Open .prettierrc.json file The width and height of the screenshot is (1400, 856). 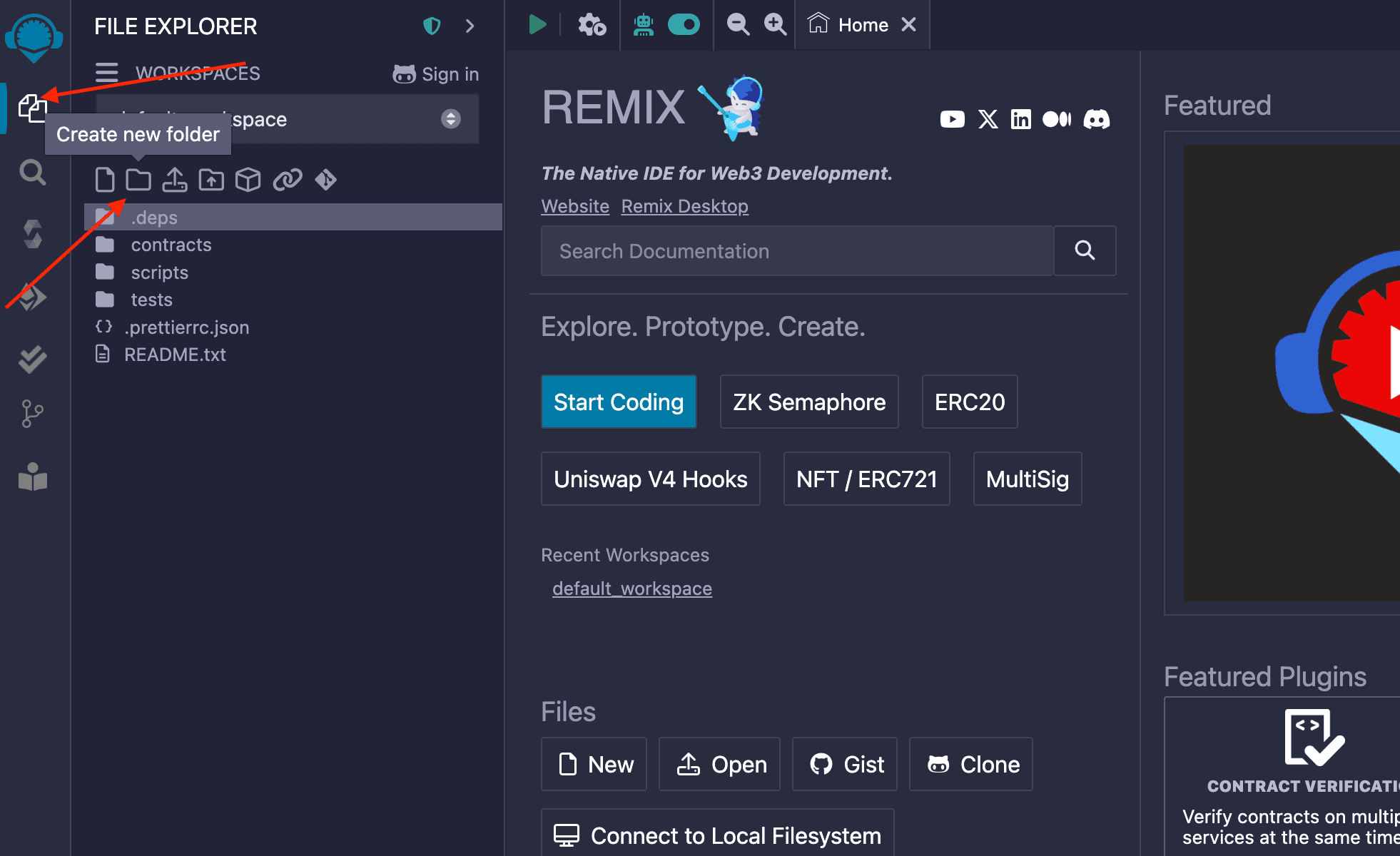[x=293, y=327]
